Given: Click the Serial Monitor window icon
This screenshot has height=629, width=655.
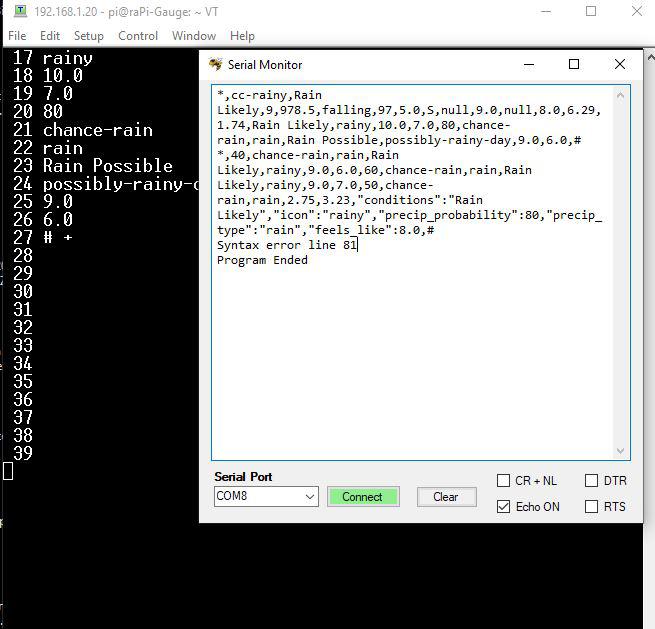Looking at the screenshot, I should [215, 65].
